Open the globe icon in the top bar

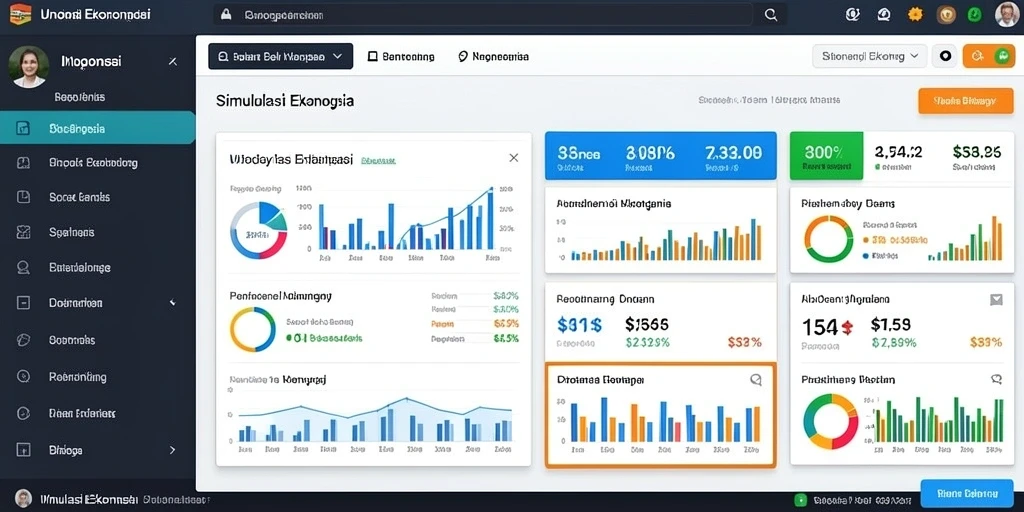(852, 14)
